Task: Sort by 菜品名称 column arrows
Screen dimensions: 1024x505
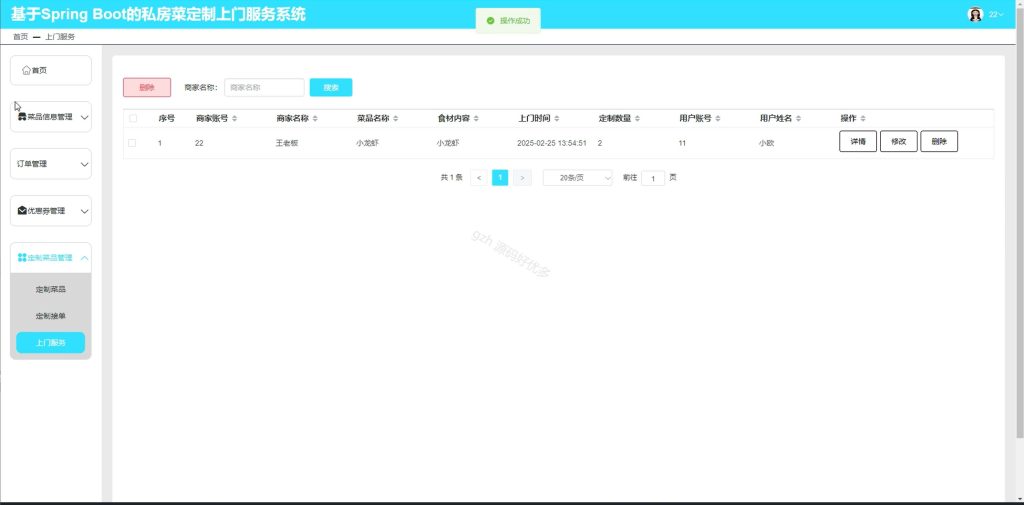Action: [396, 118]
